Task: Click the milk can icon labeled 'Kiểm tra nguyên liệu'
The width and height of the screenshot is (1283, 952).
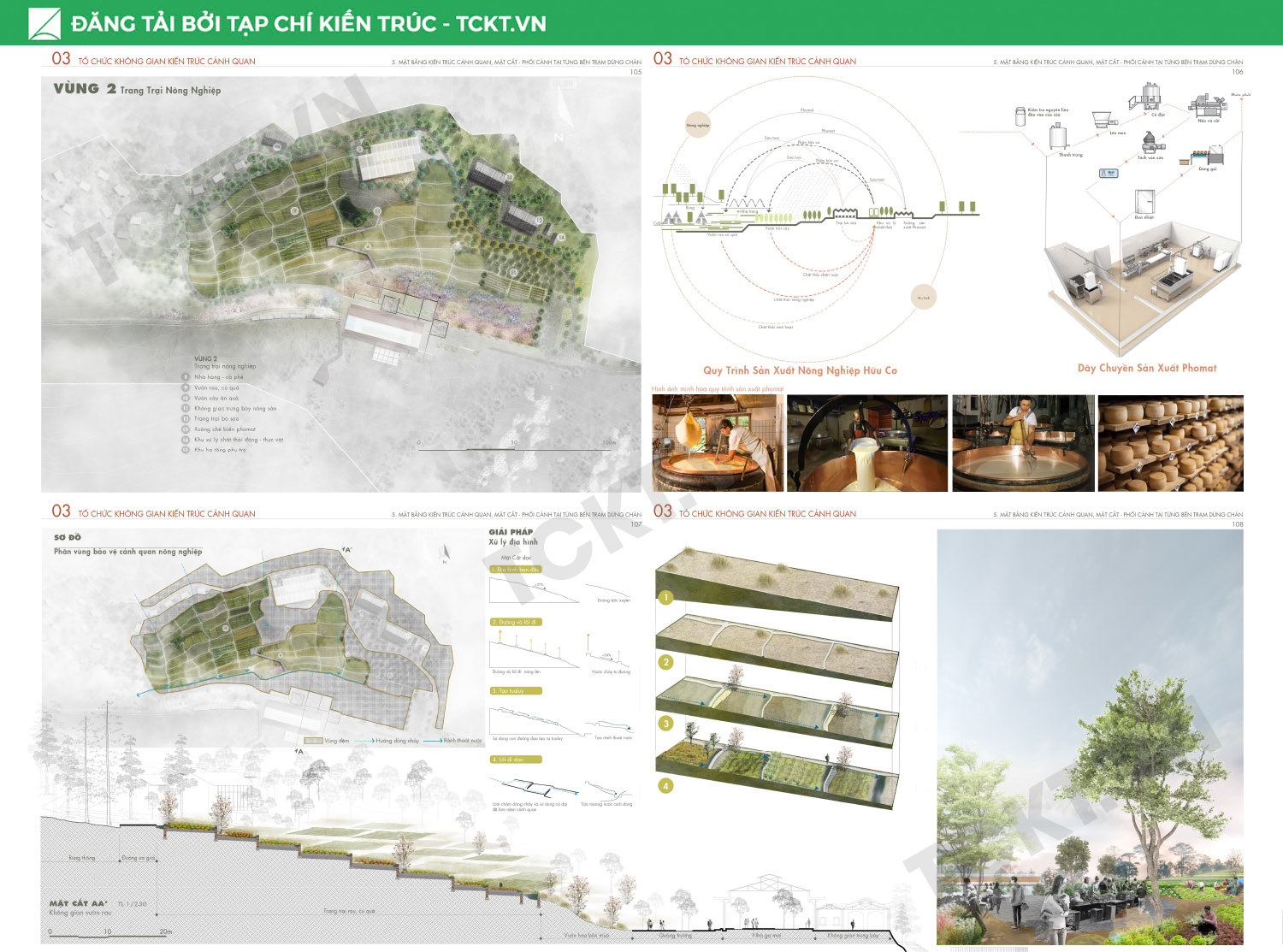Action: click(x=1020, y=116)
